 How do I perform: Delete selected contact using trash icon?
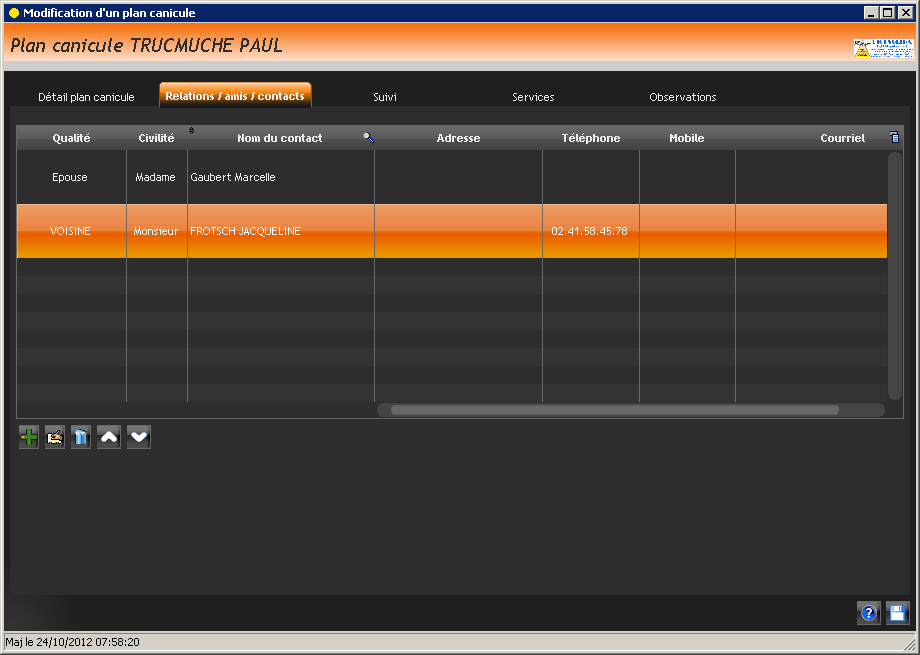click(81, 437)
